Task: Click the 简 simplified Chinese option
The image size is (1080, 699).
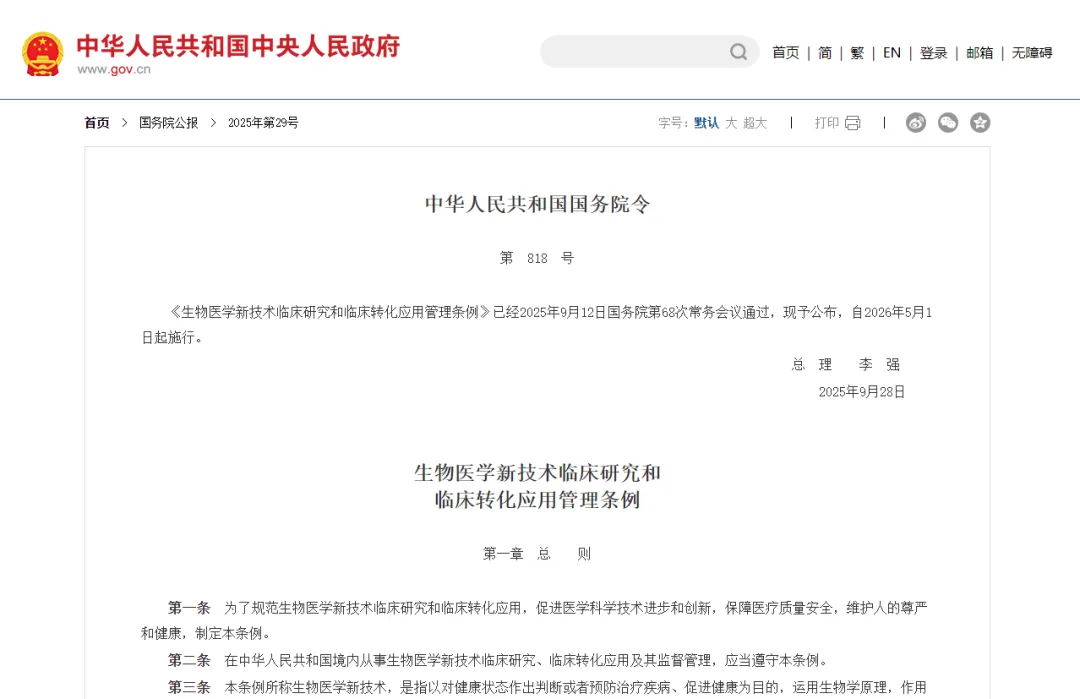Action: pyautogui.click(x=825, y=53)
